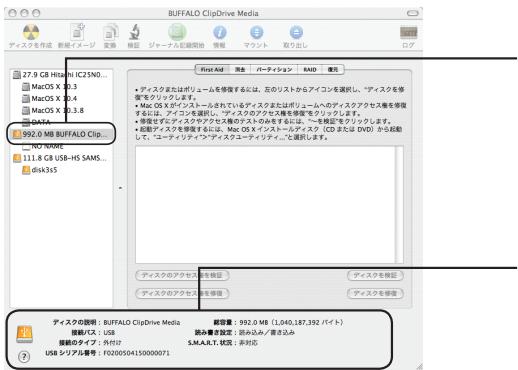Screen dimensions: 518x370
Task: Click ディスクのアクセス権を検証 verify permissions button
Action: 182,275
